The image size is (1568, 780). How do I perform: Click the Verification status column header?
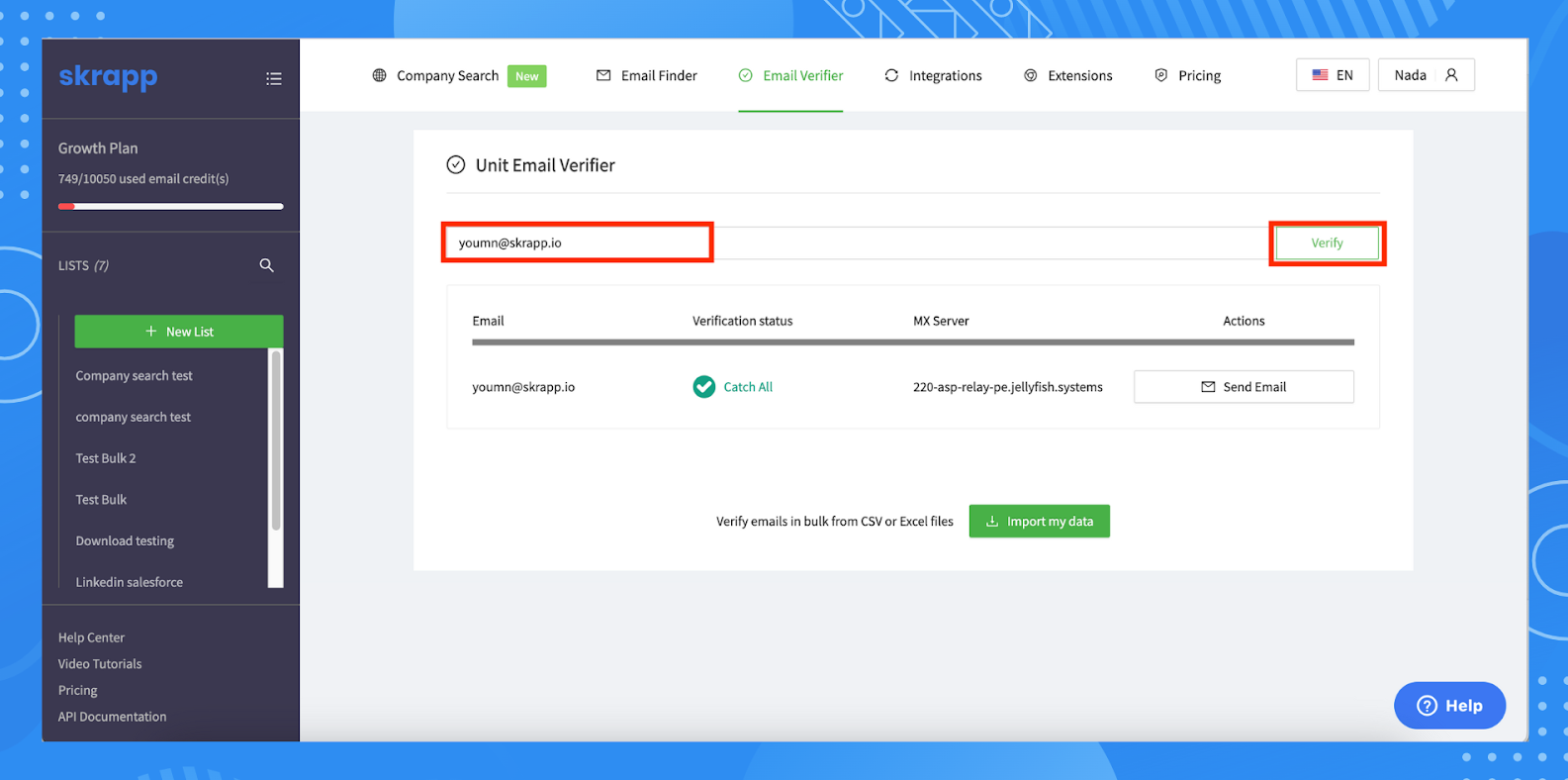click(742, 321)
